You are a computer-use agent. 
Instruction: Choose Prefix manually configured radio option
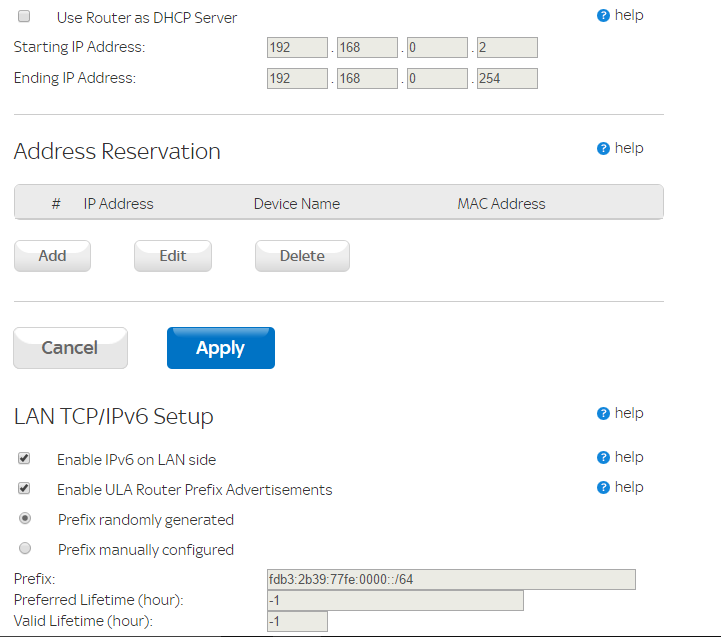click(25, 548)
